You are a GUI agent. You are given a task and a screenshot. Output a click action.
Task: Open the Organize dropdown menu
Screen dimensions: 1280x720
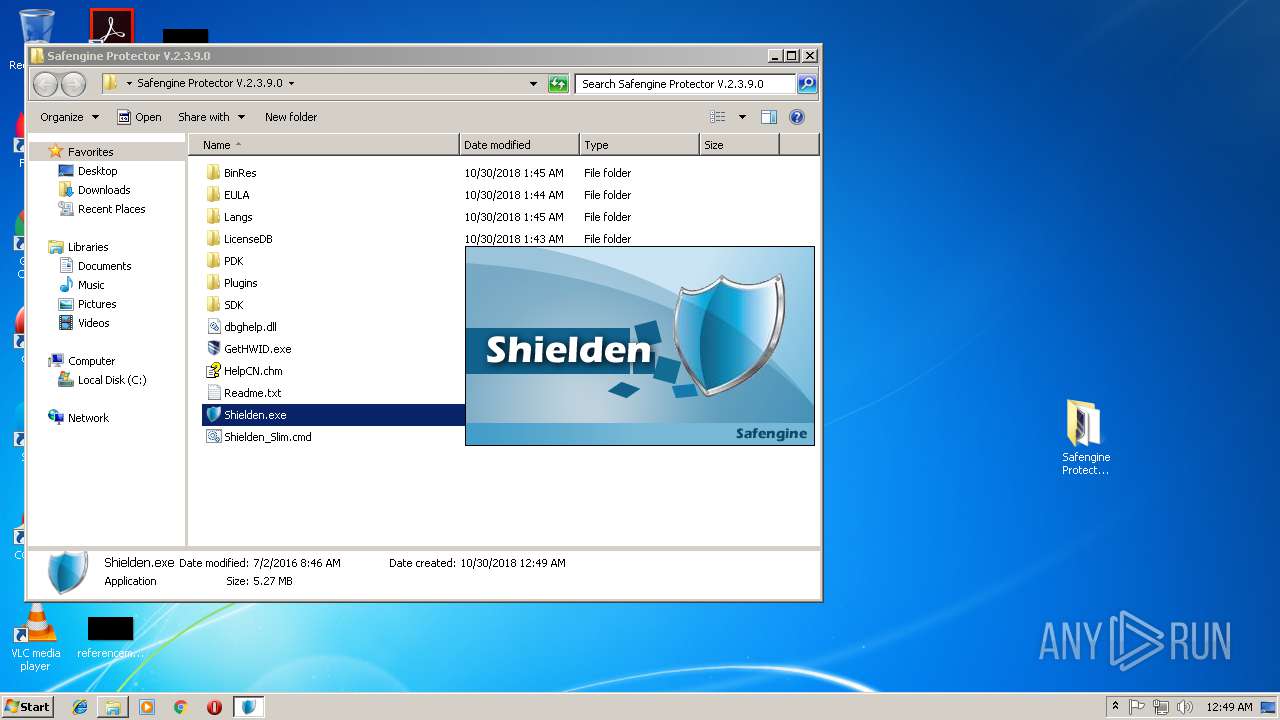[70, 117]
